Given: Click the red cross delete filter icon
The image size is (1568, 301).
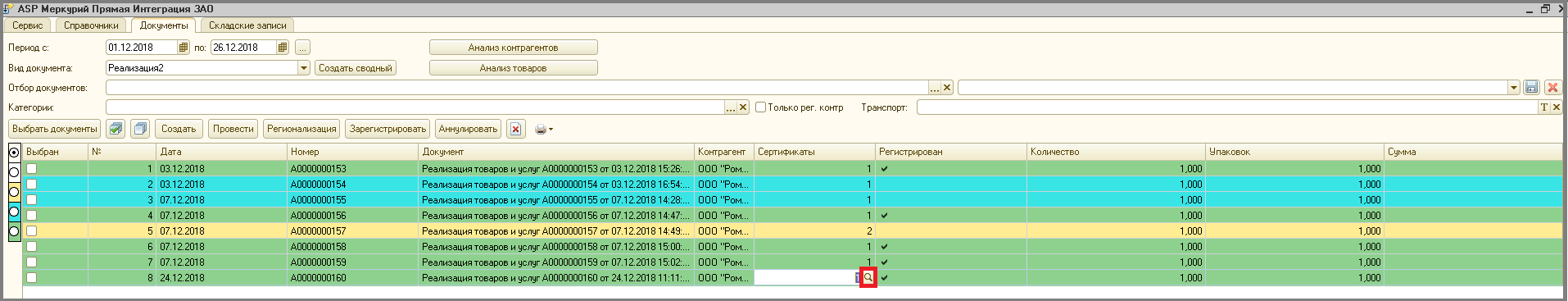Looking at the screenshot, I should tap(1552, 88).
